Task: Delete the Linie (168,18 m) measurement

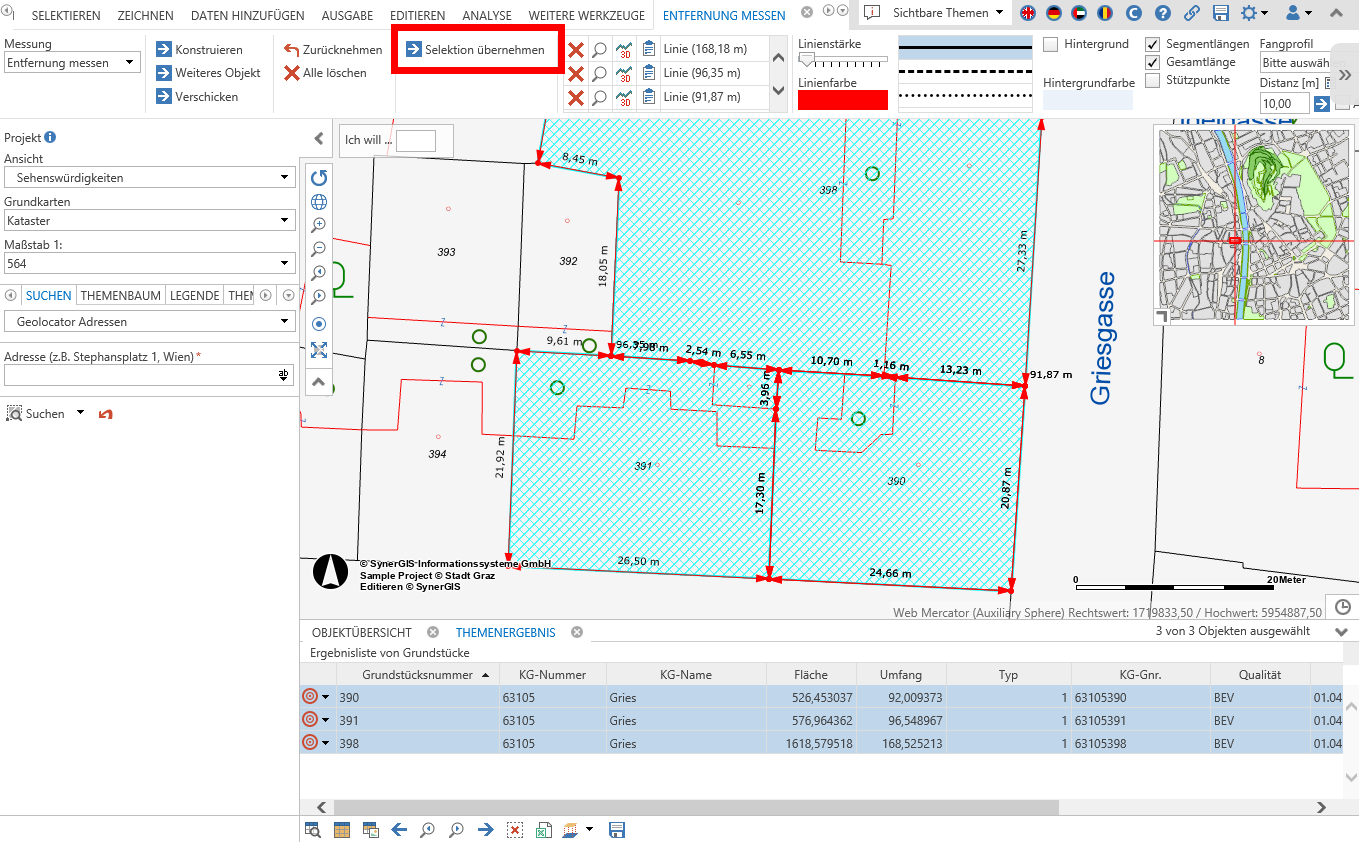Action: click(576, 50)
